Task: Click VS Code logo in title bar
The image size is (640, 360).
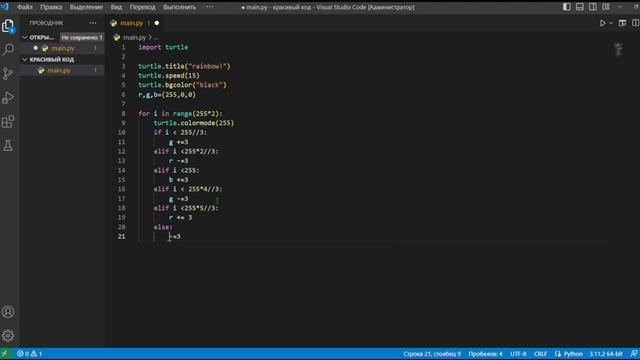Action: point(5,7)
